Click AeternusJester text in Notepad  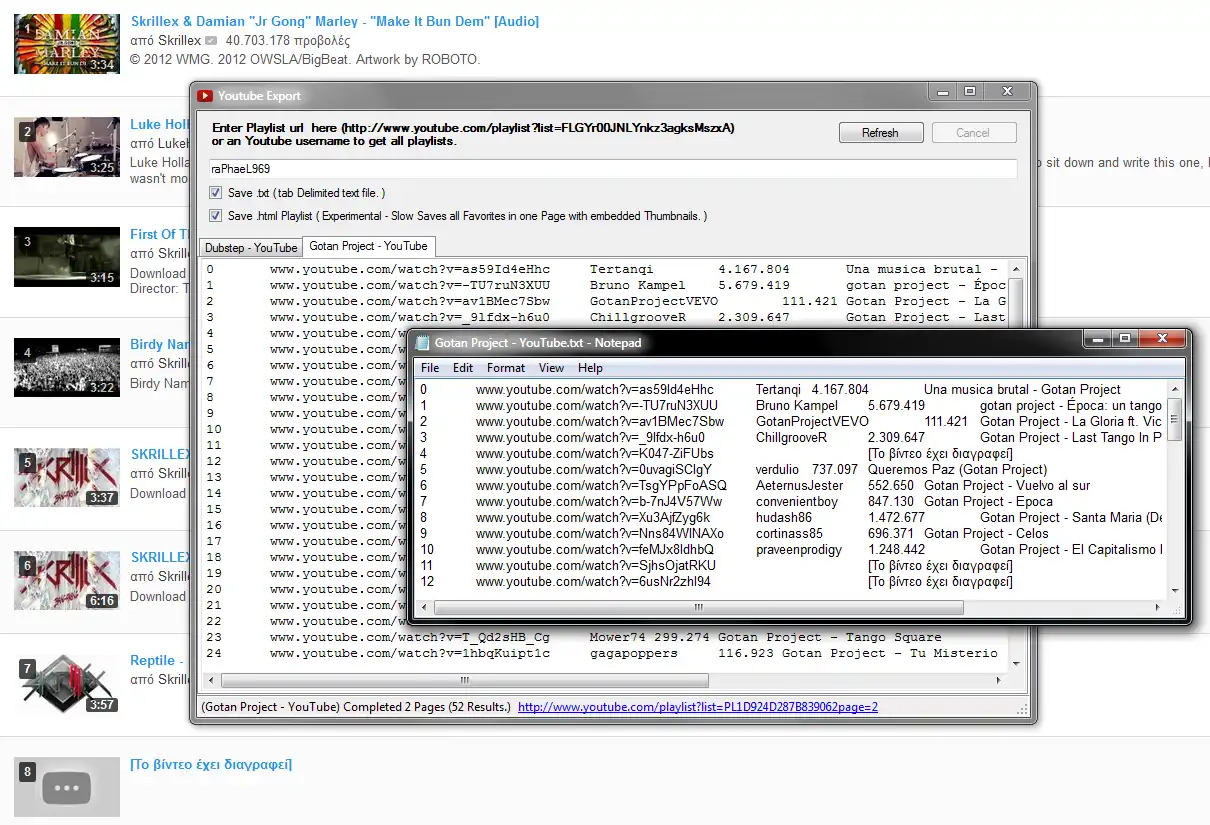tap(800, 485)
